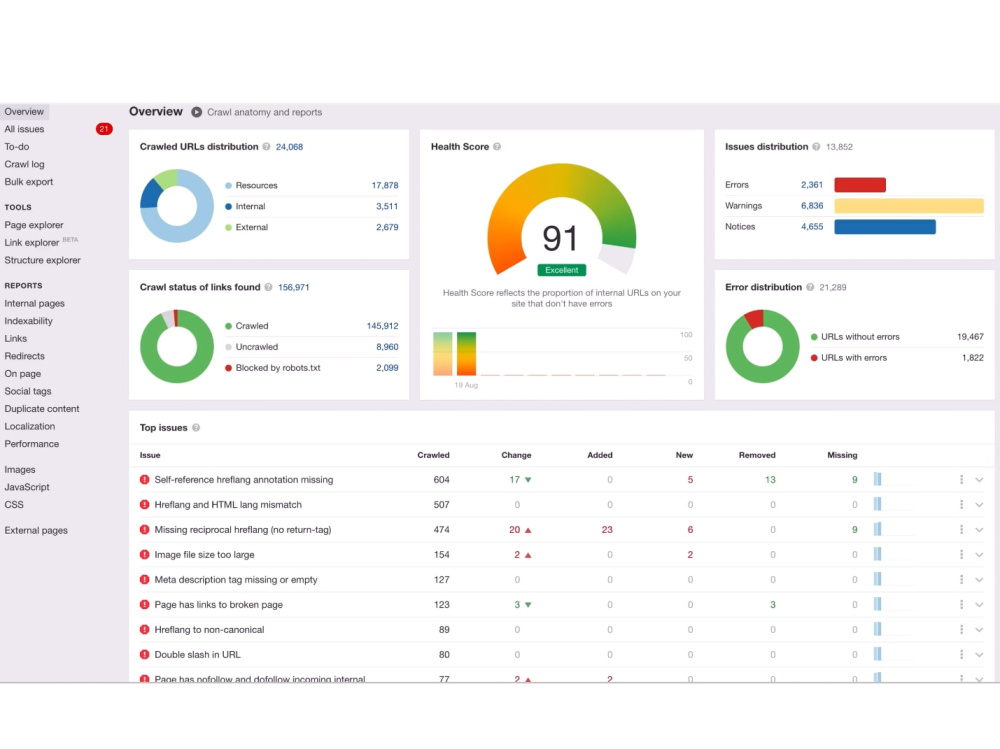Click error icon for Hreflang and HTML lang mismatch
The height and width of the screenshot is (749, 1000).
145,505
